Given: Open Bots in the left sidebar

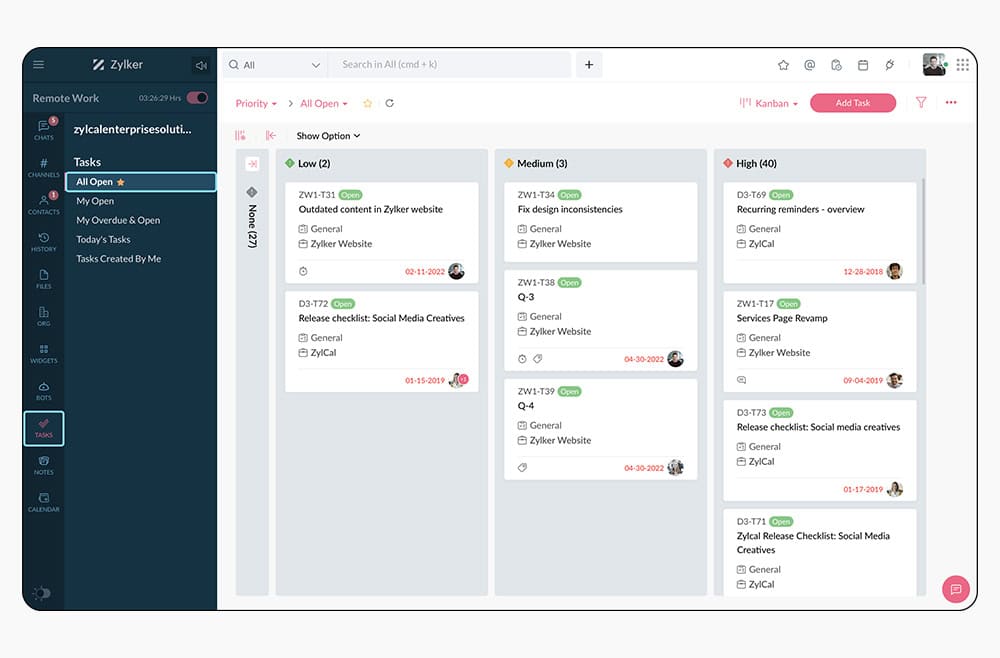Looking at the screenshot, I should coord(43,390).
